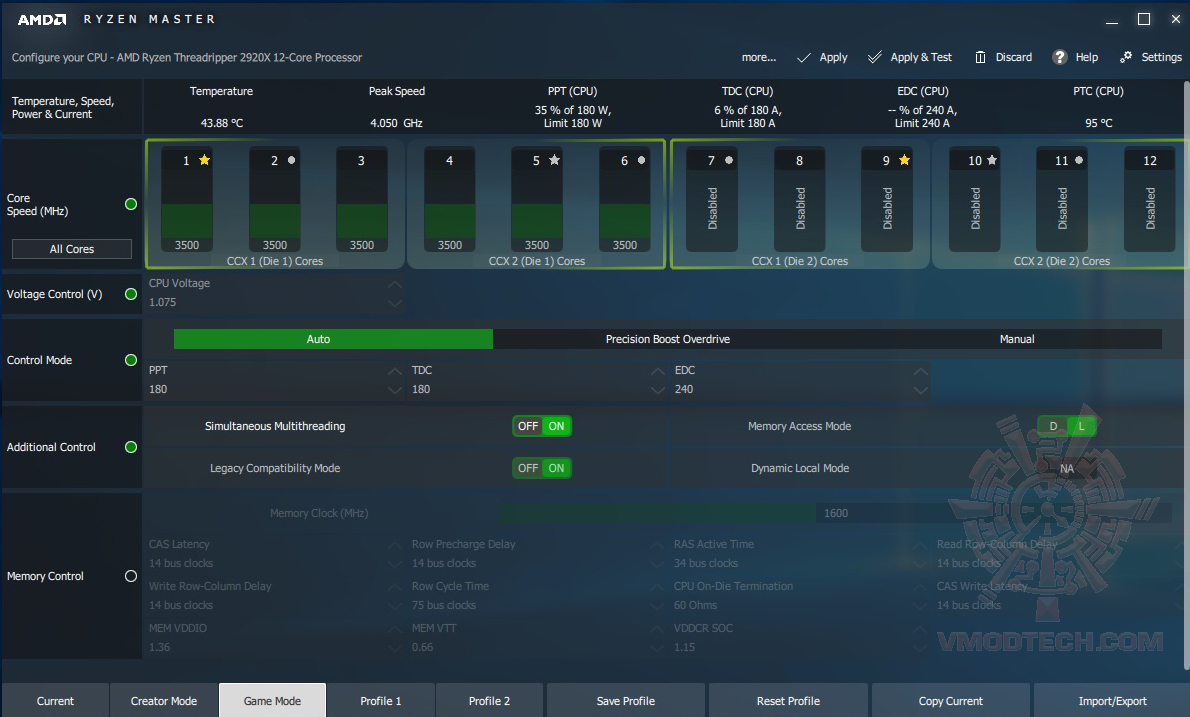The height and width of the screenshot is (717, 1190).
Task: Click the All Cores button
Action: coord(72,249)
